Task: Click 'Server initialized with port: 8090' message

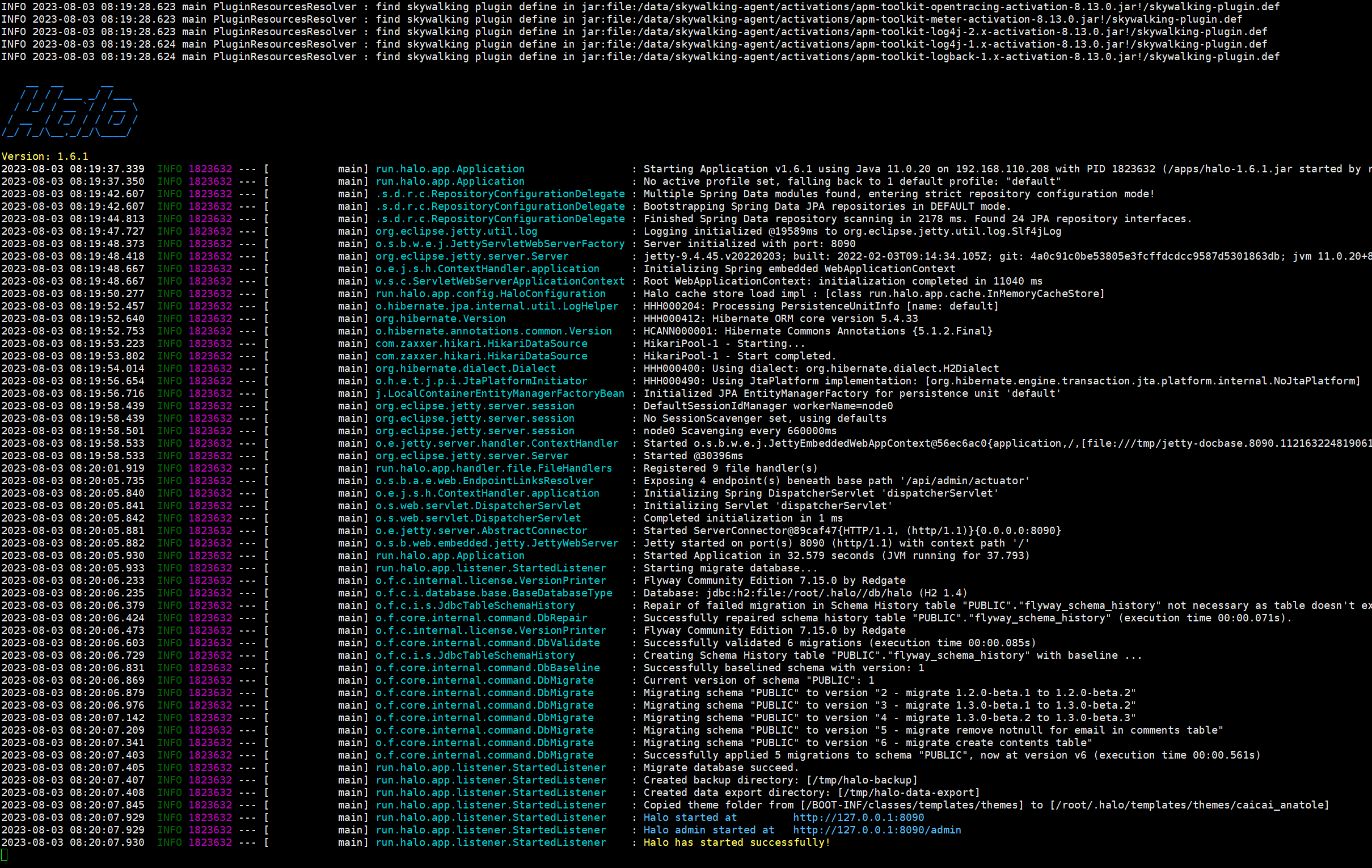Action: click(749, 244)
